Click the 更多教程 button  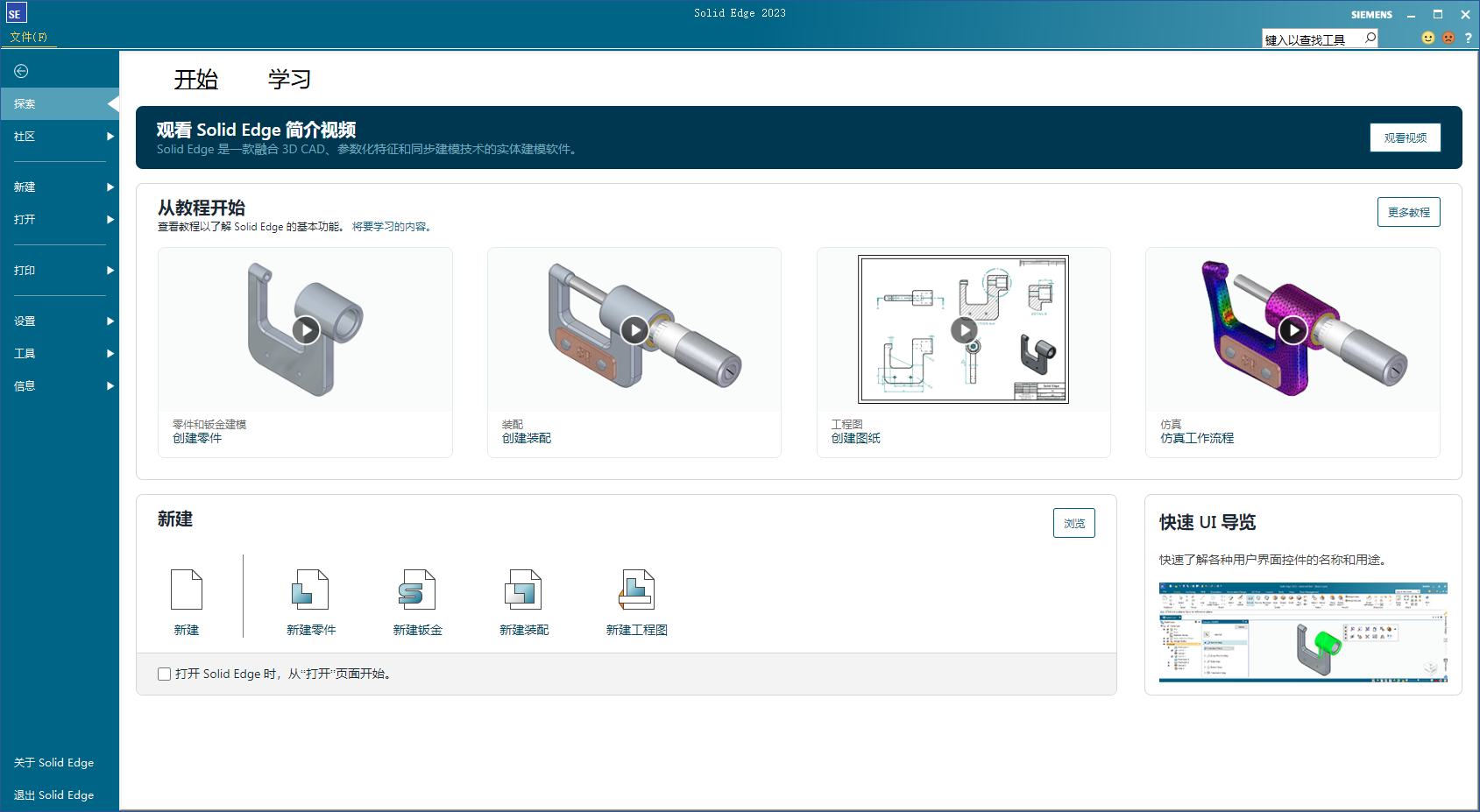[x=1409, y=212]
